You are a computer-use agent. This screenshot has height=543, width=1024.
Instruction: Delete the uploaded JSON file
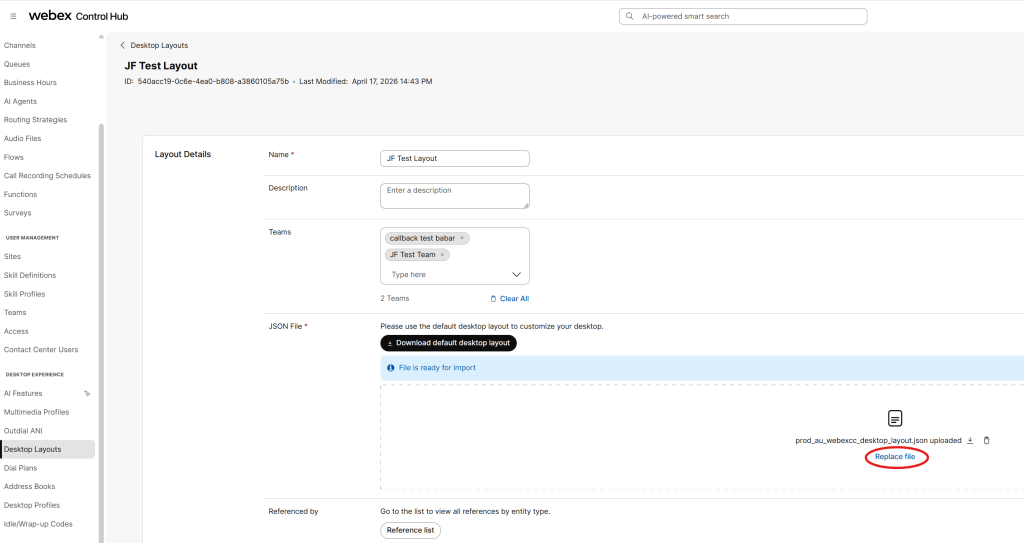click(x=986, y=440)
